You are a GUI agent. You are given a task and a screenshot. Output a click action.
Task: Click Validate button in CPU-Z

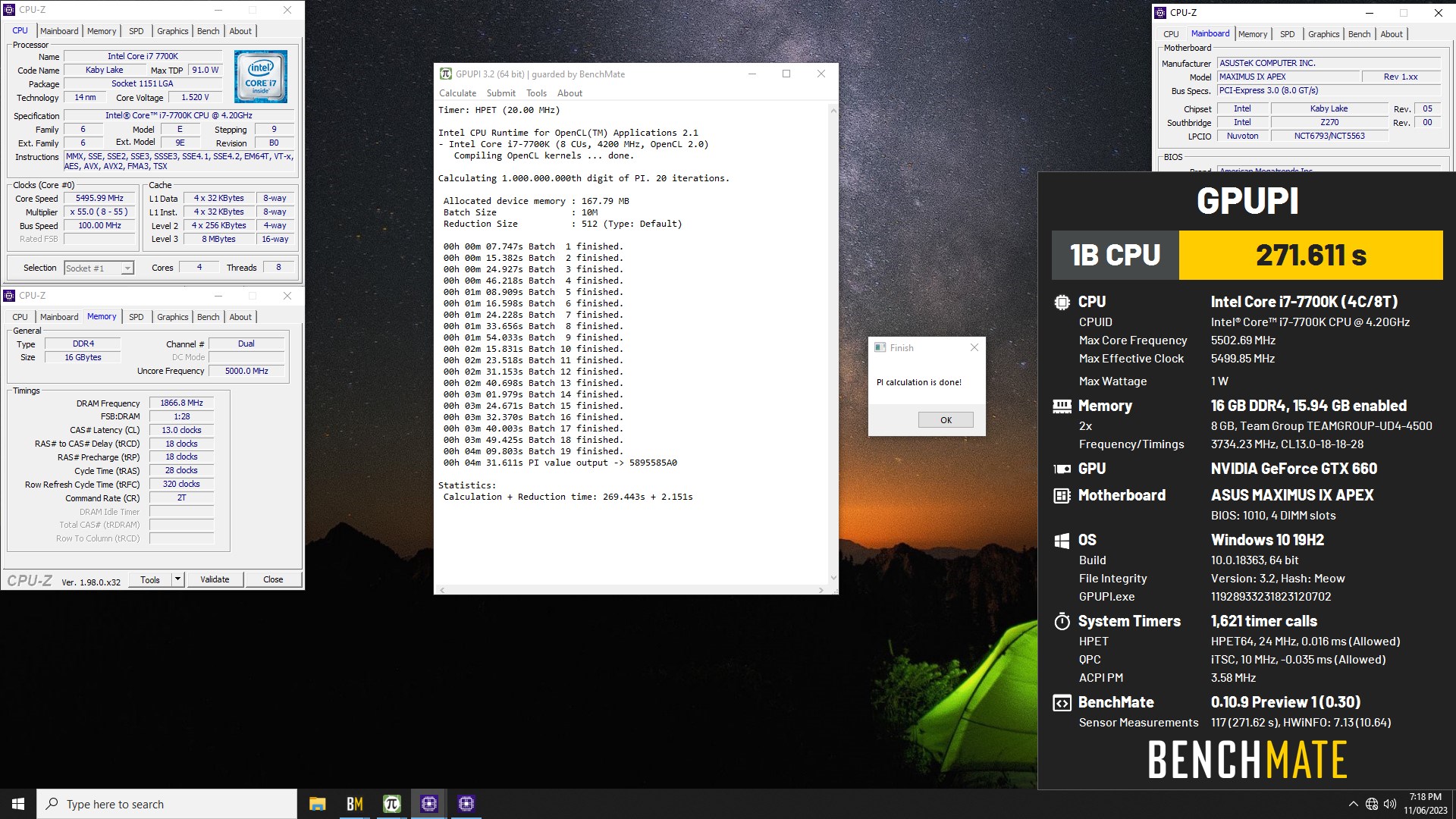[x=215, y=579]
